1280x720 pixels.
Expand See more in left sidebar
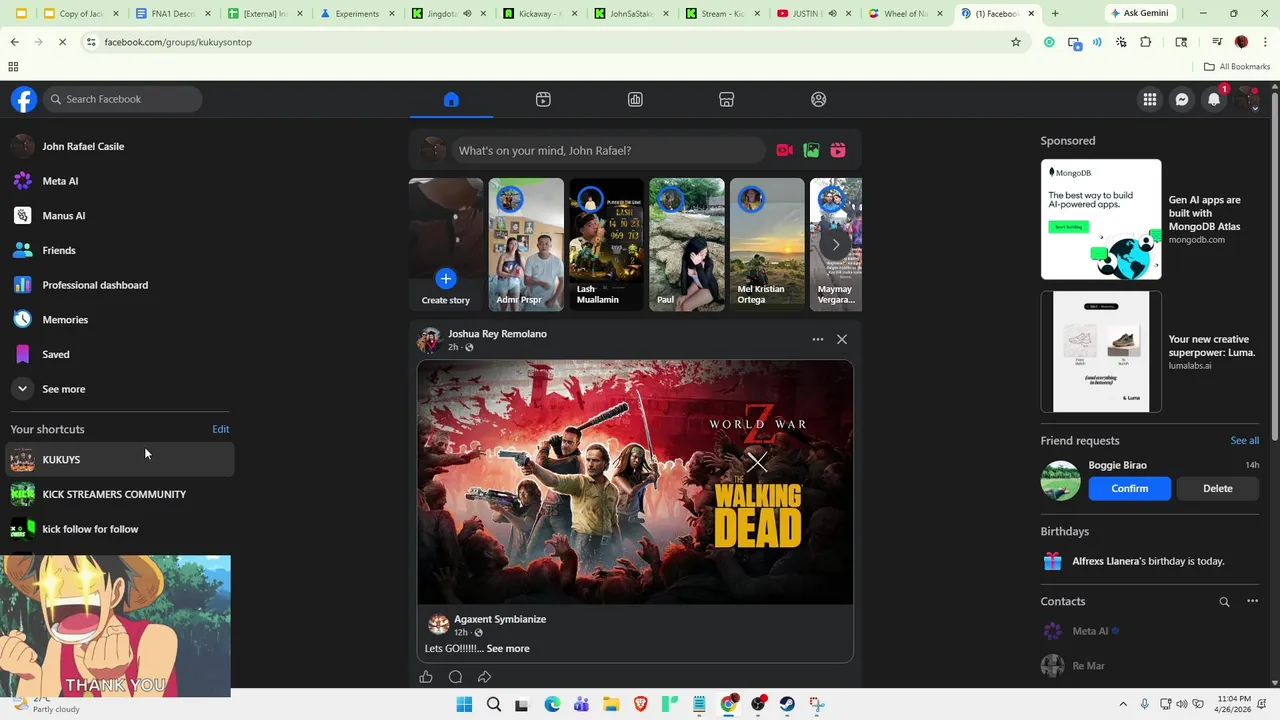[120, 389]
